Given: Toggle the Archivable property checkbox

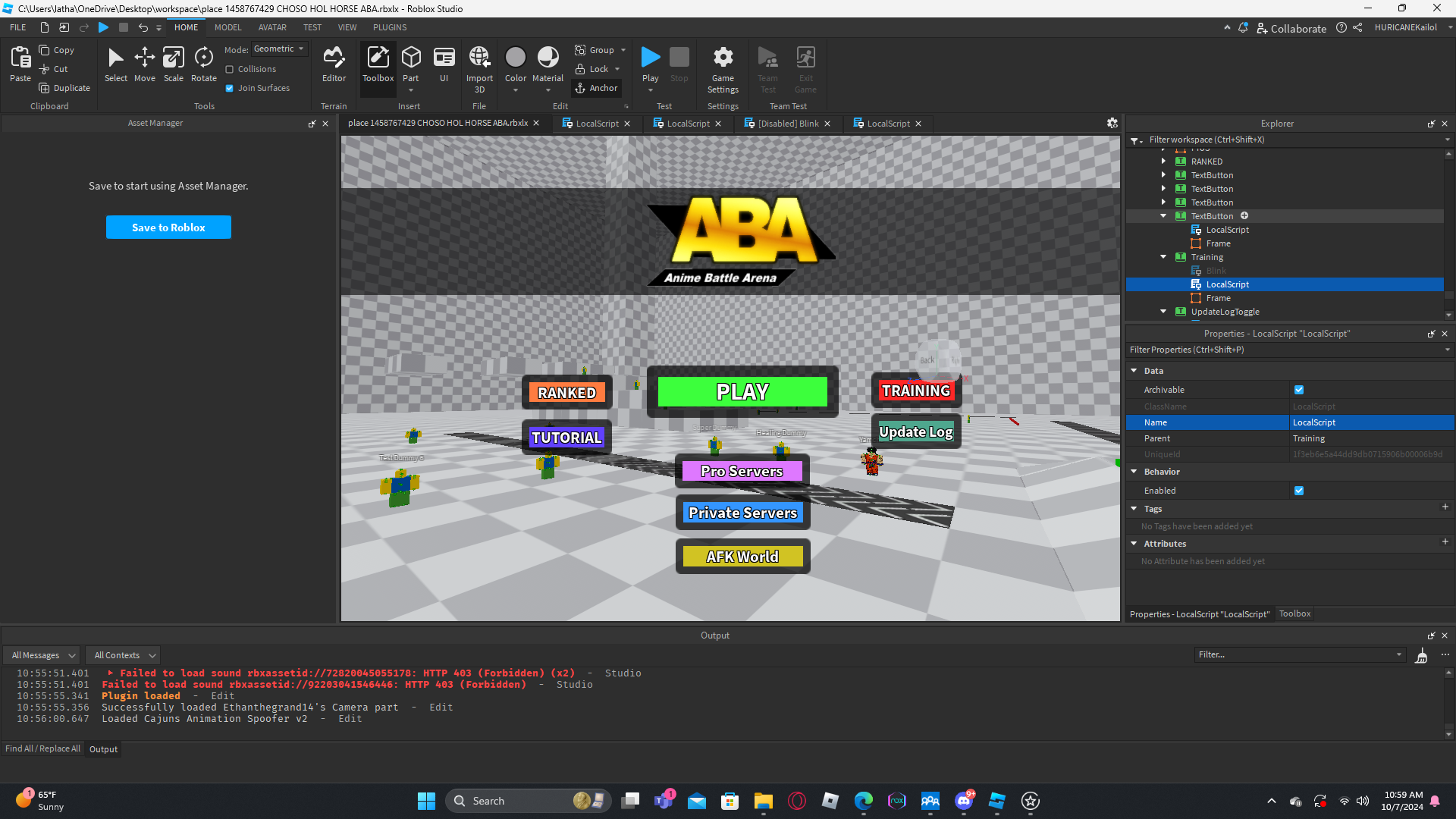Looking at the screenshot, I should click(1299, 390).
